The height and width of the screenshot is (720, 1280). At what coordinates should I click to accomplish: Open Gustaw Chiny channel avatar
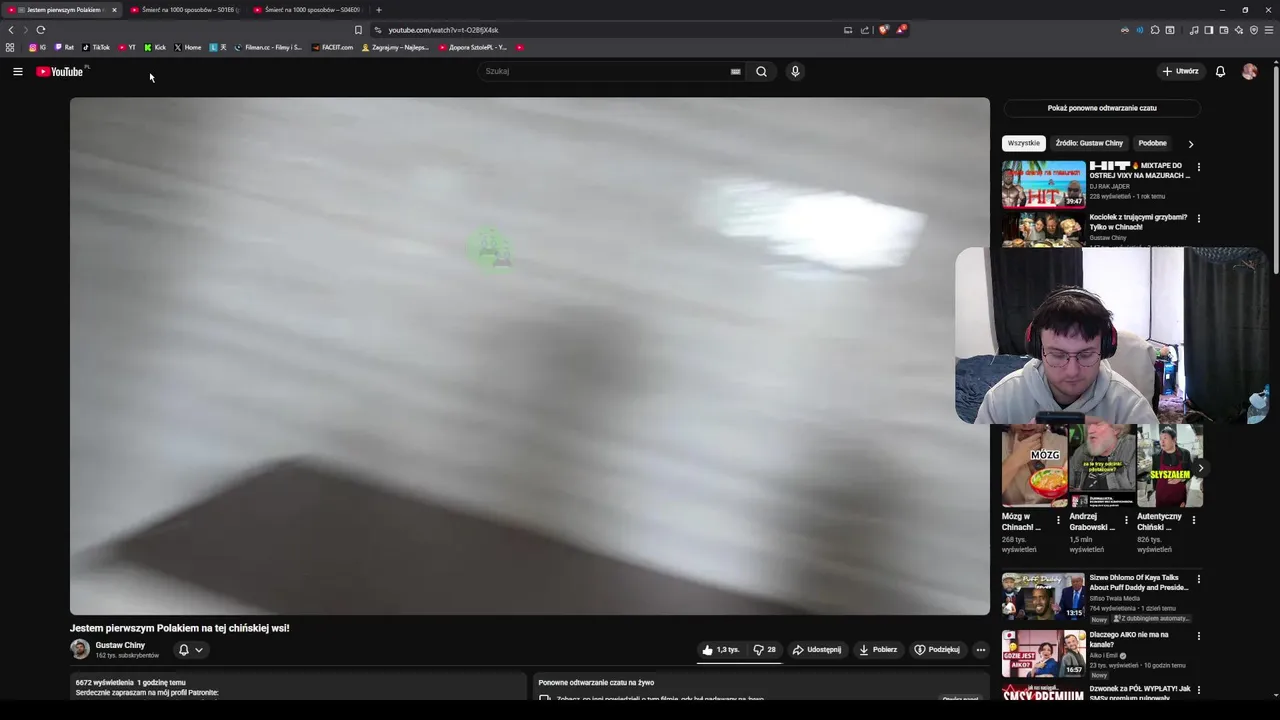pyautogui.click(x=80, y=649)
